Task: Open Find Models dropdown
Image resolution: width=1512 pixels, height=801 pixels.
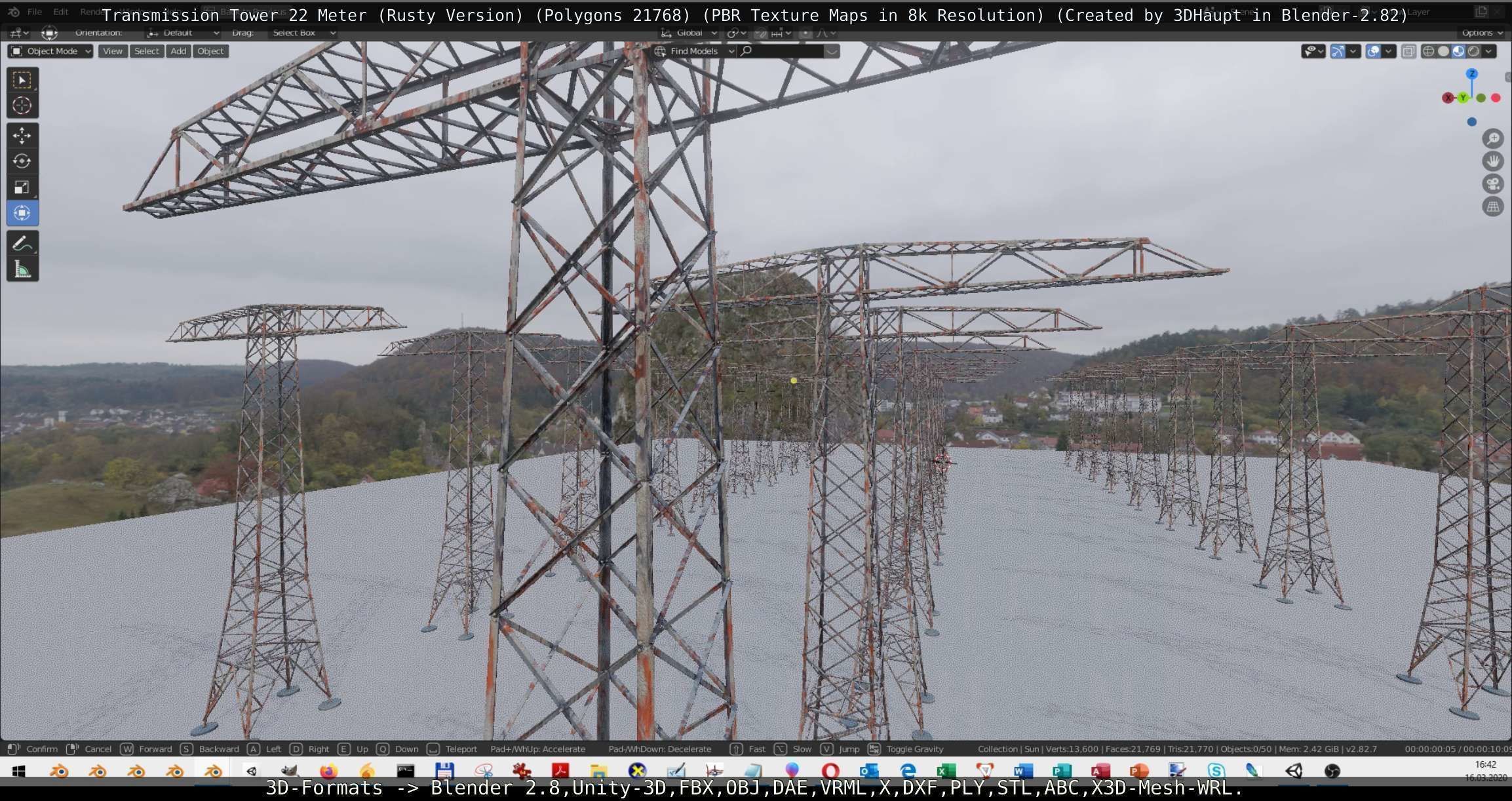Action: [x=694, y=51]
